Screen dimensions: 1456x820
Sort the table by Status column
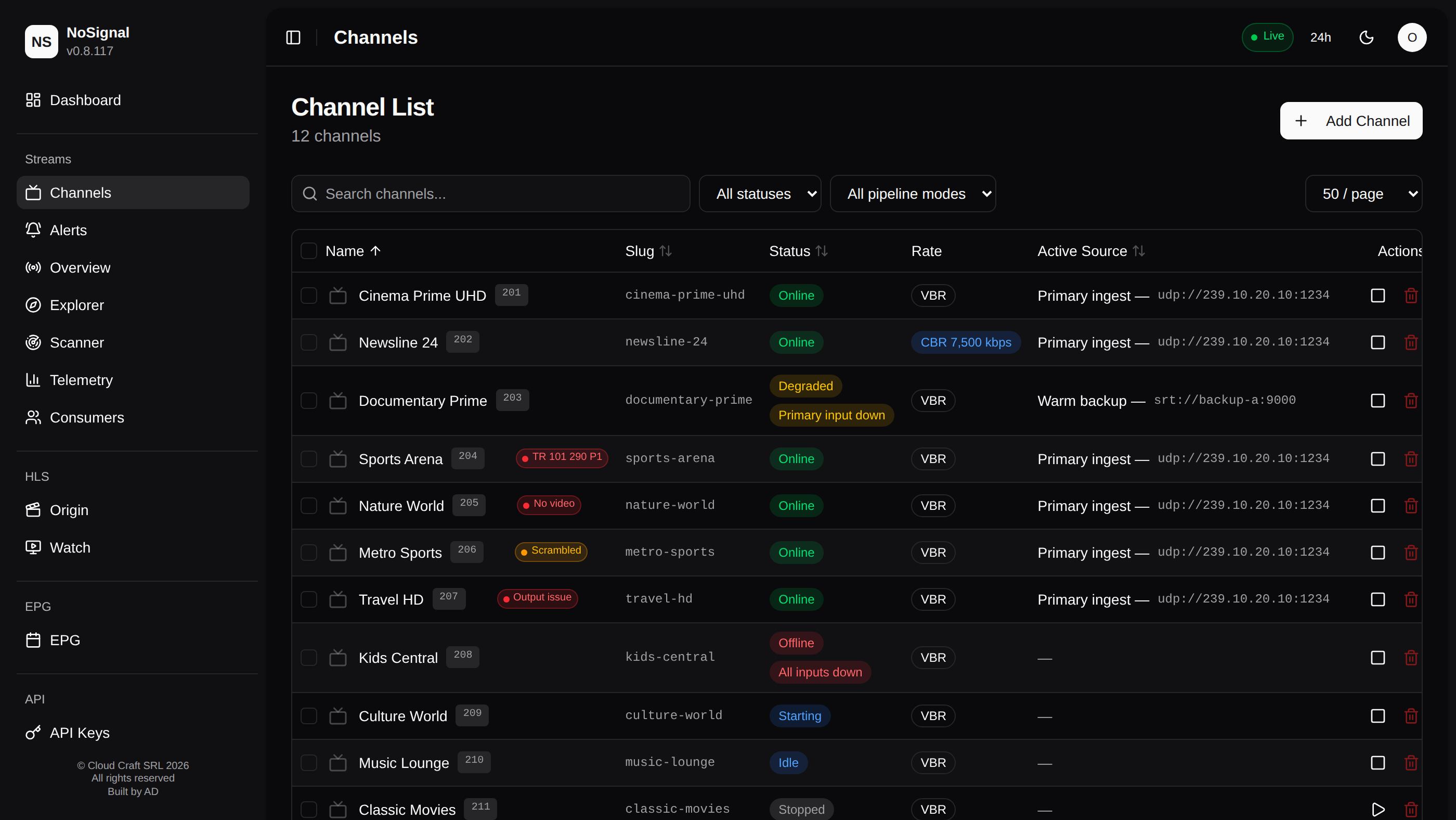pyautogui.click(x=798, y=251)
